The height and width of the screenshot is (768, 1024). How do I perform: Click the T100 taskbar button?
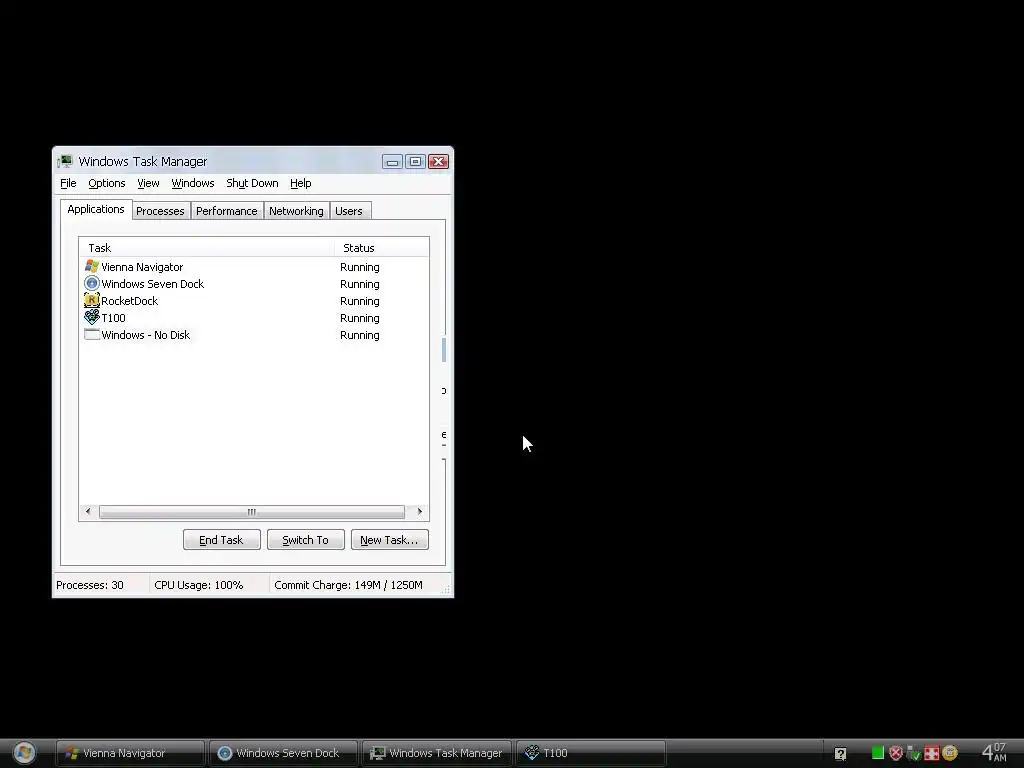coord(590,753)
